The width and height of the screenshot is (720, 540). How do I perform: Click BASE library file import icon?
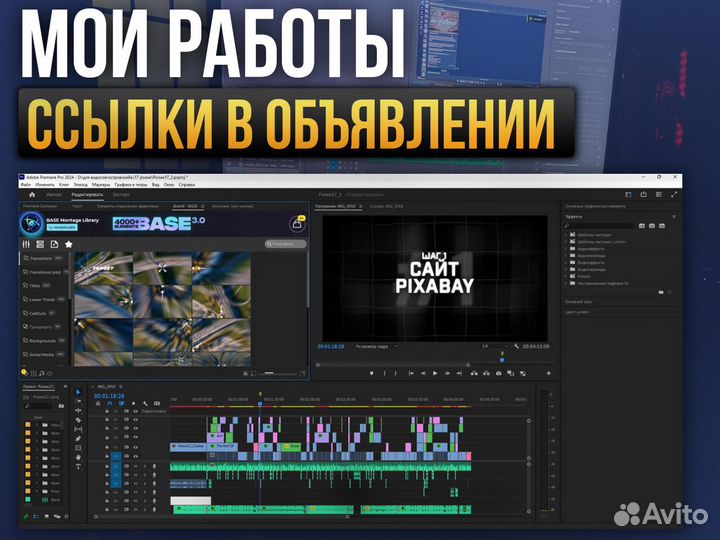tap(54, 244)
